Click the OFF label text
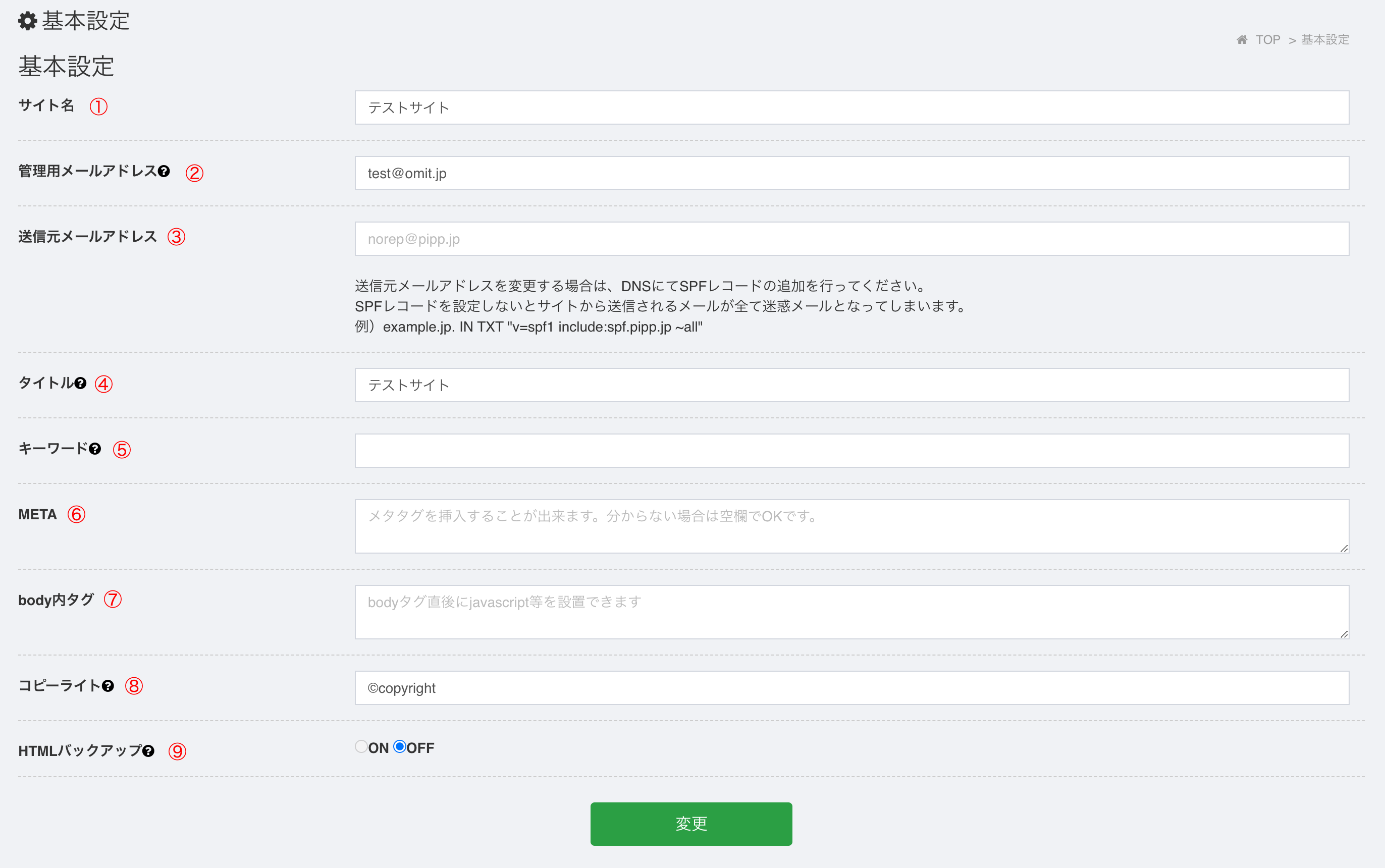 (420, 748)
